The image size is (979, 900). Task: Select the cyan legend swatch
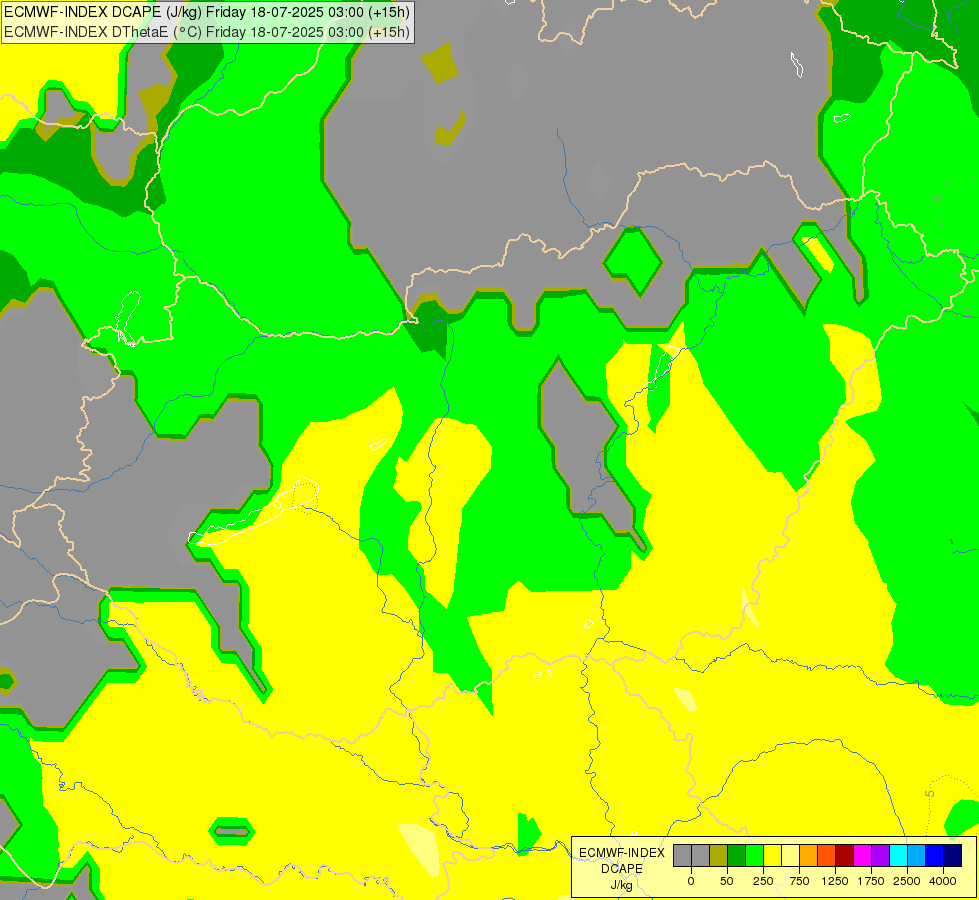click(898, 855)
